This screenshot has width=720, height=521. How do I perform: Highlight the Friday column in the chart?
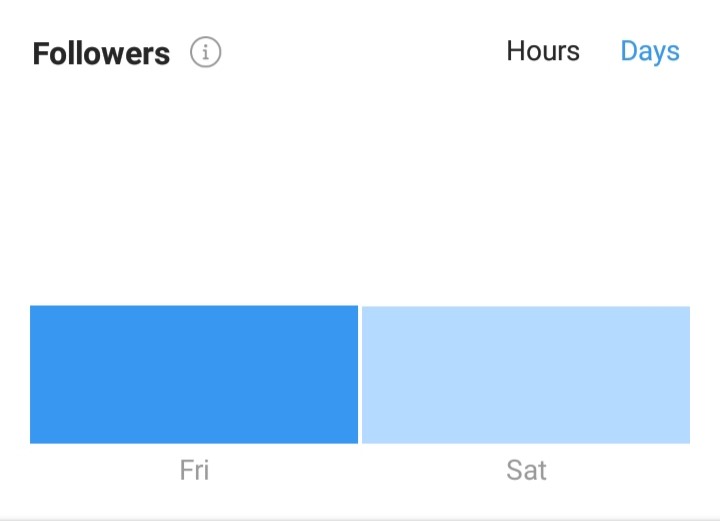[194, 375]
